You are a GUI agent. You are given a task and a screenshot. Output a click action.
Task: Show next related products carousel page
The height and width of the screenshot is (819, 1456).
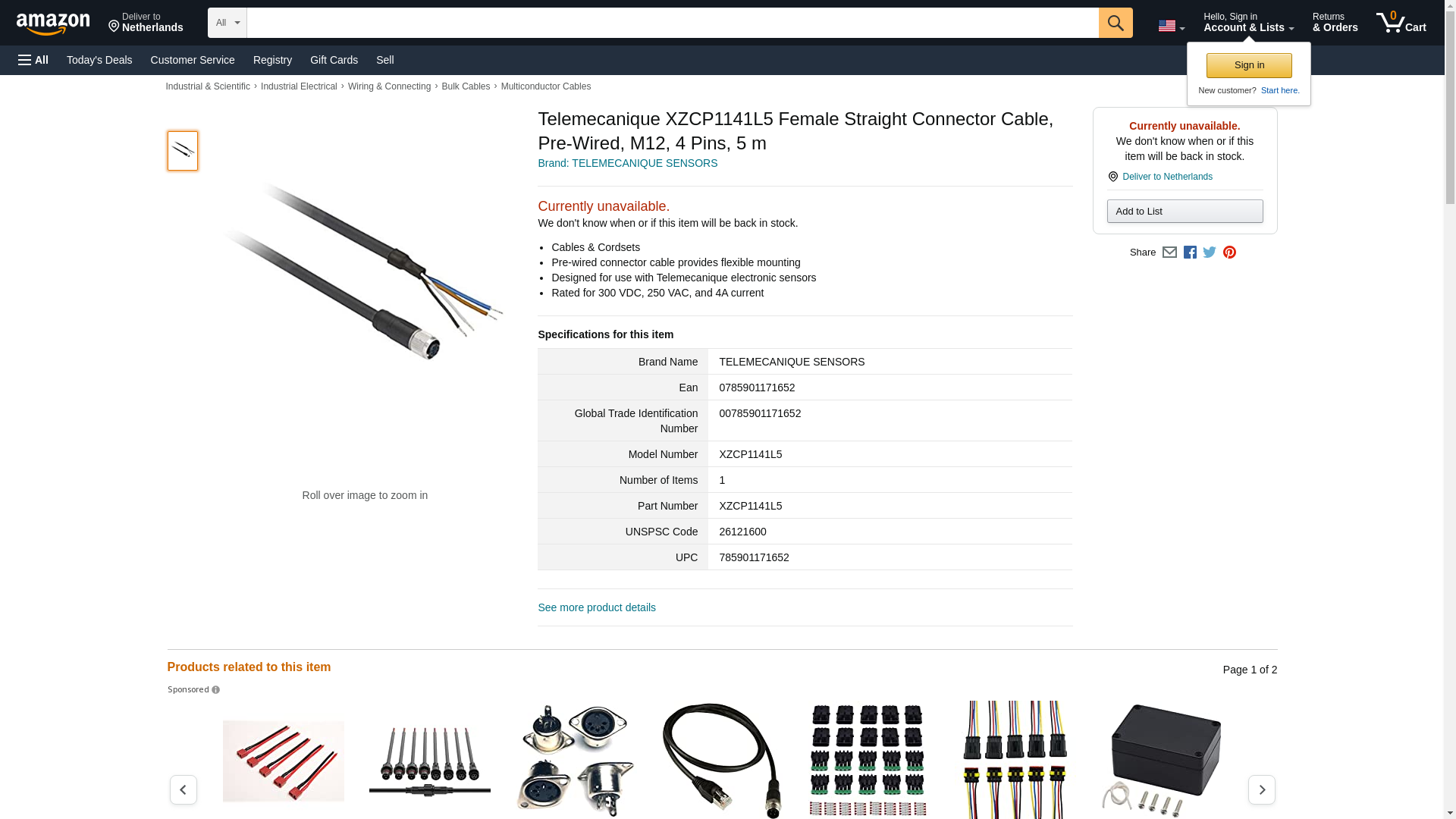tap(1261, 789)
